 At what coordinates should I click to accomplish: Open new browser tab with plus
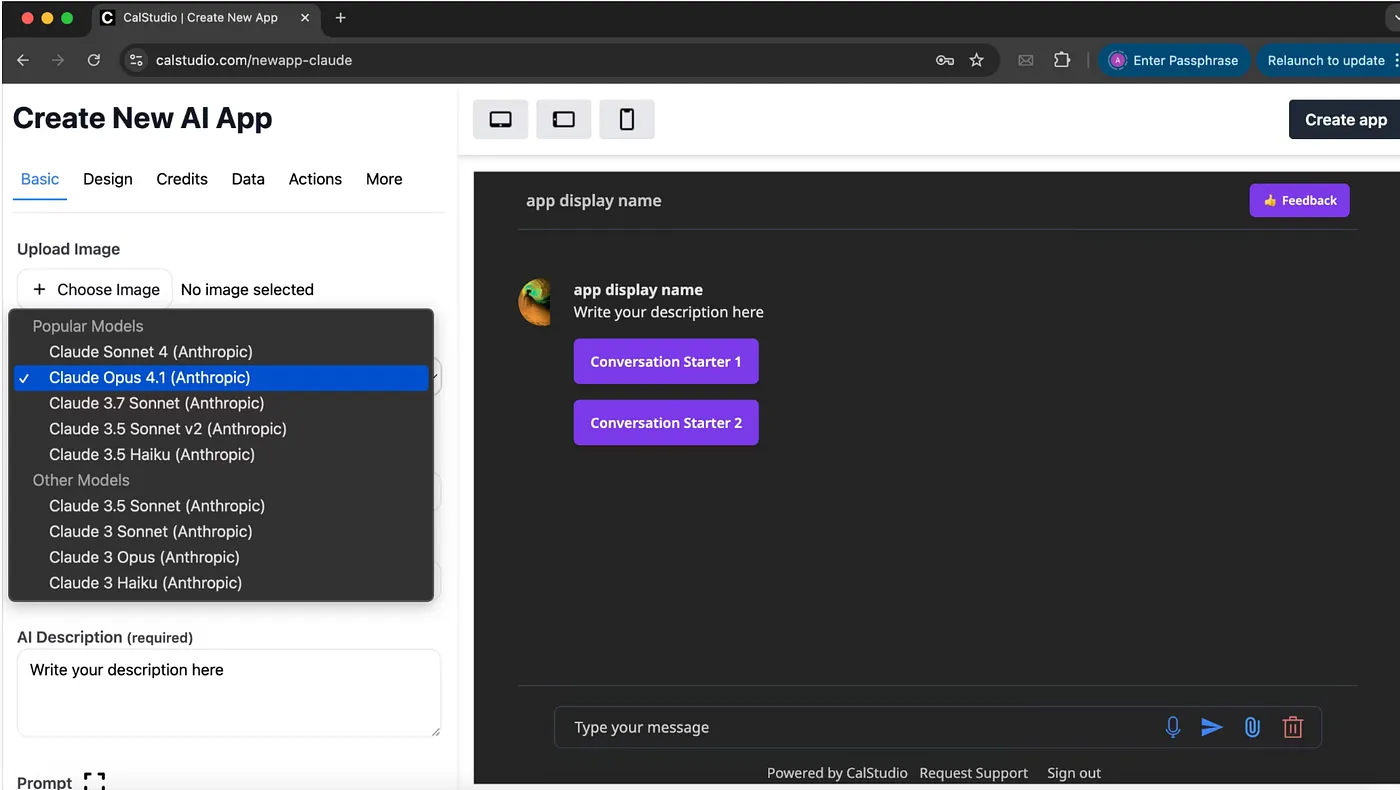(340, 18)
